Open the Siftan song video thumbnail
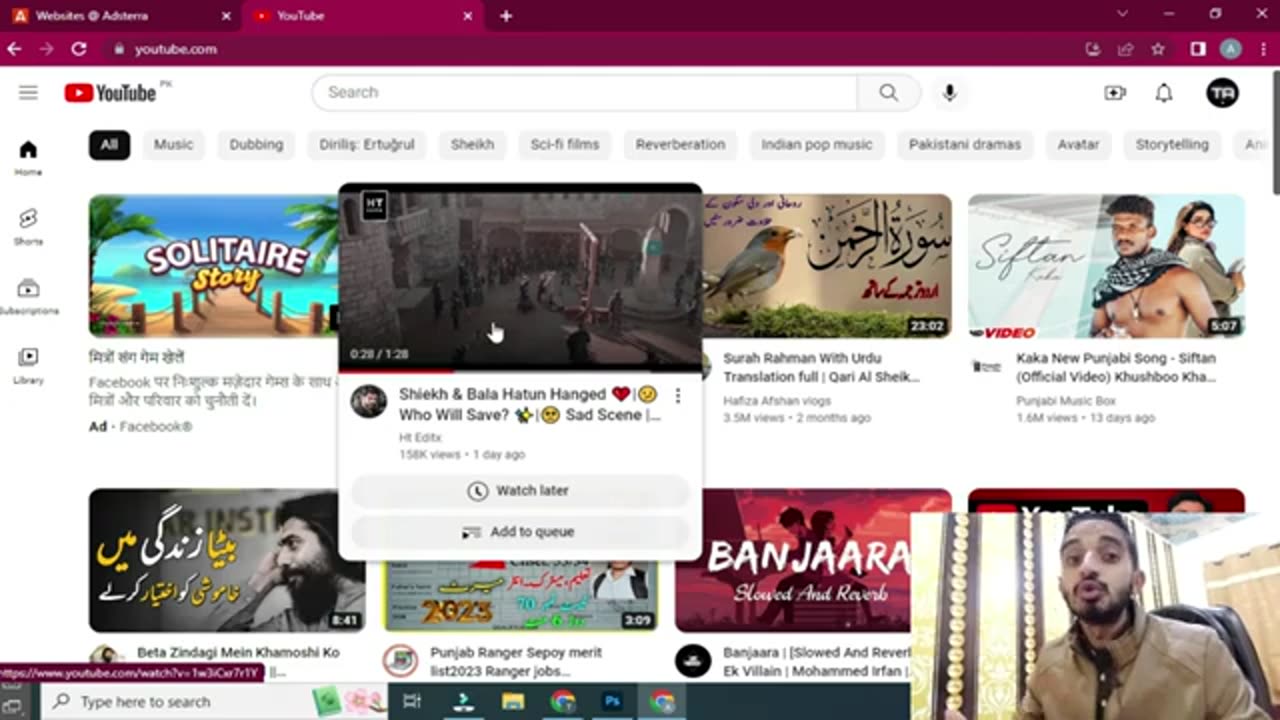Viewport: 1280px width, 720px height. (1106, 266)
